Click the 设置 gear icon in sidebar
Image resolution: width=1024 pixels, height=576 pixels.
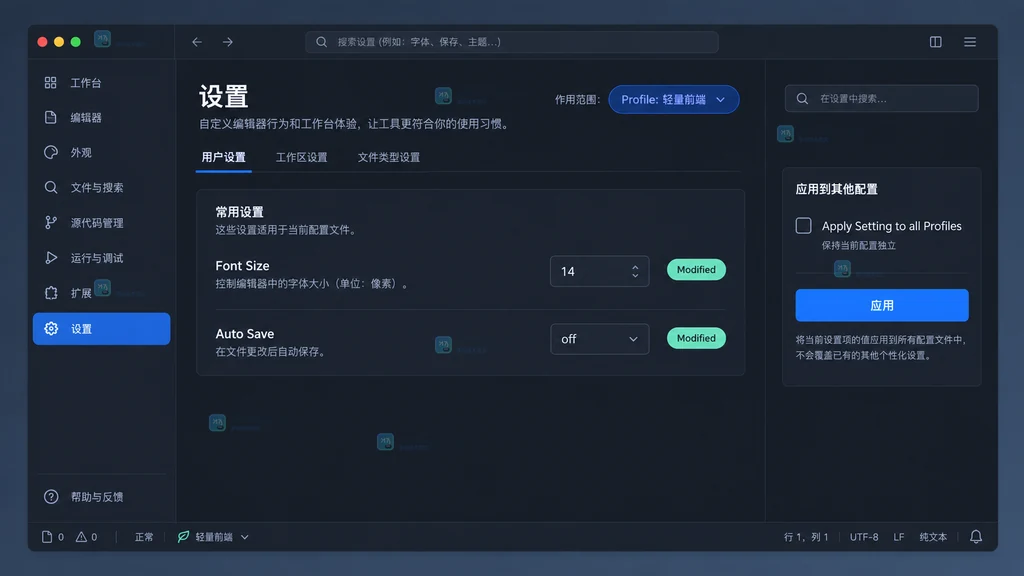[x=51, y=328]
